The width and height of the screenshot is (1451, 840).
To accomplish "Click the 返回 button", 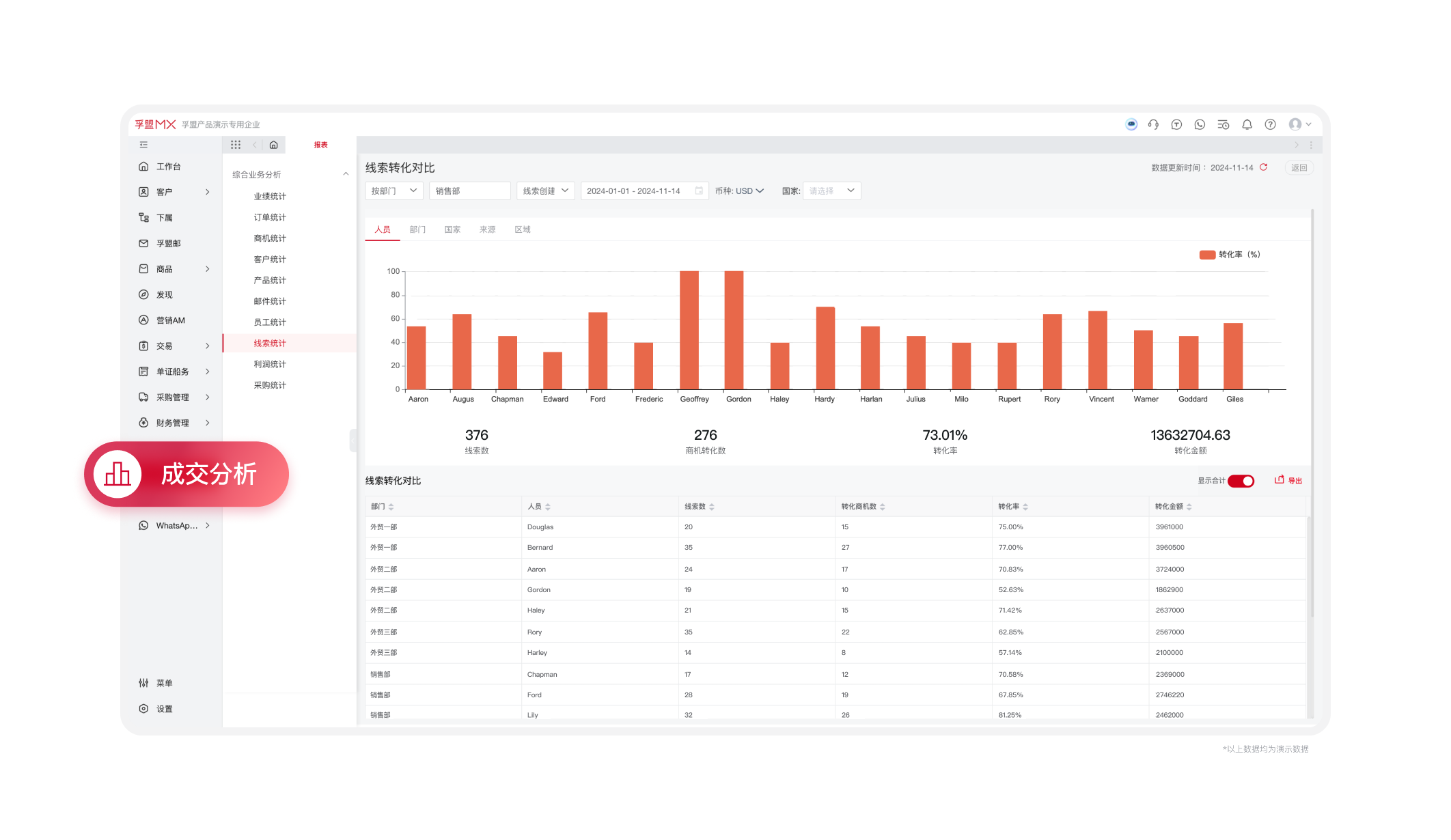I will click(1299, 168).
